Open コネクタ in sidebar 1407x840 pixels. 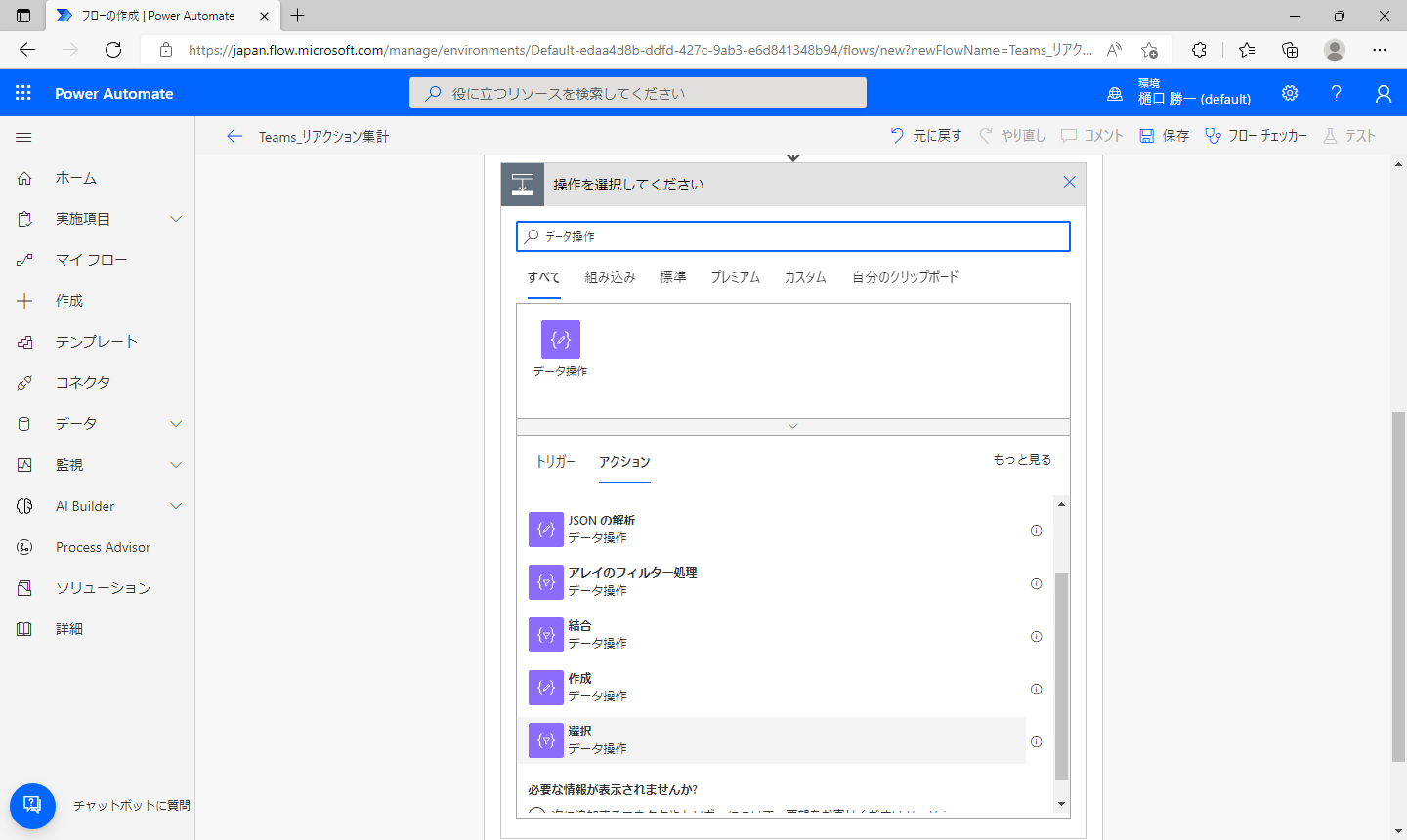[x=97, y=383]
